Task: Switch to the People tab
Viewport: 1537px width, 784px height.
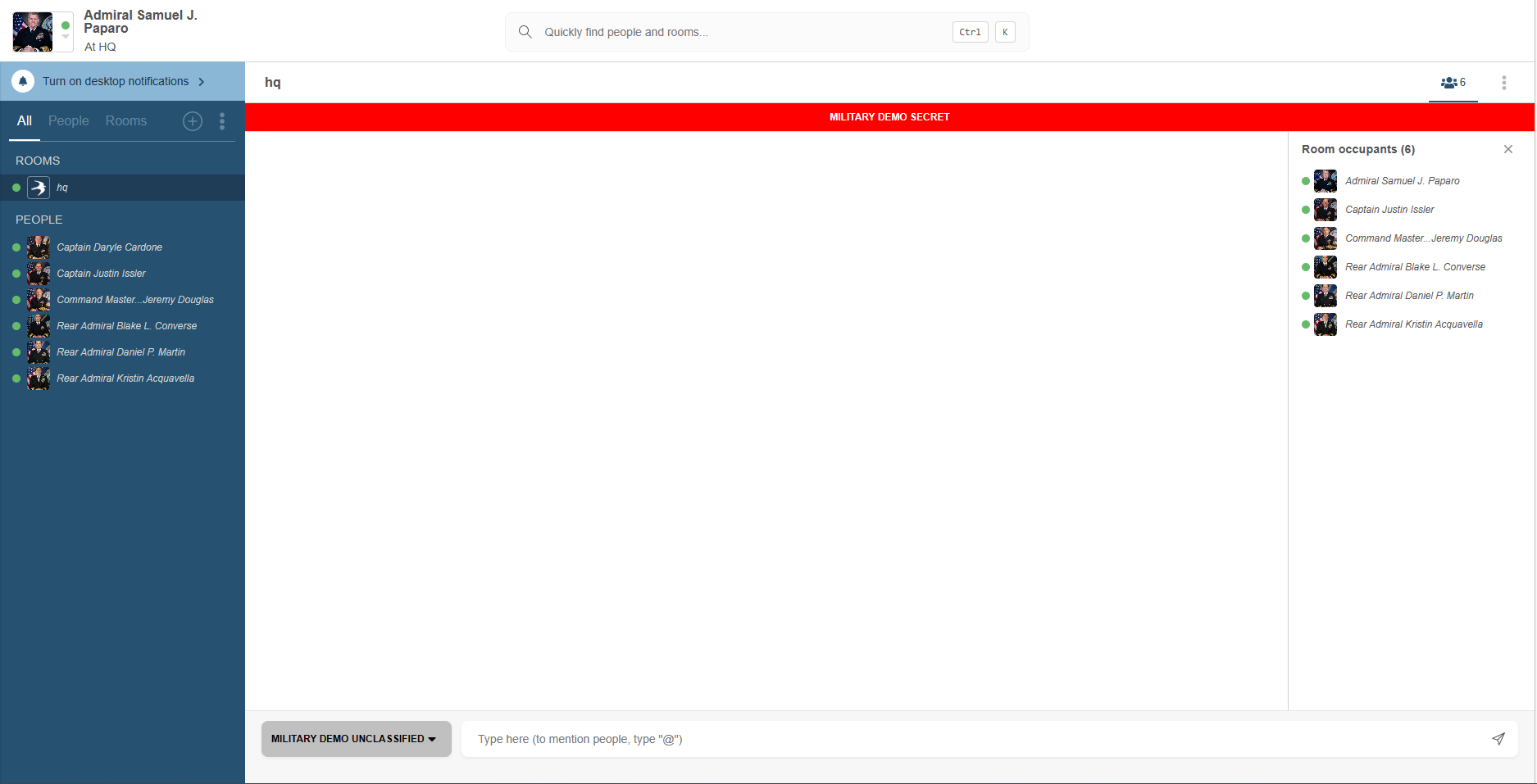Action: 68,121
